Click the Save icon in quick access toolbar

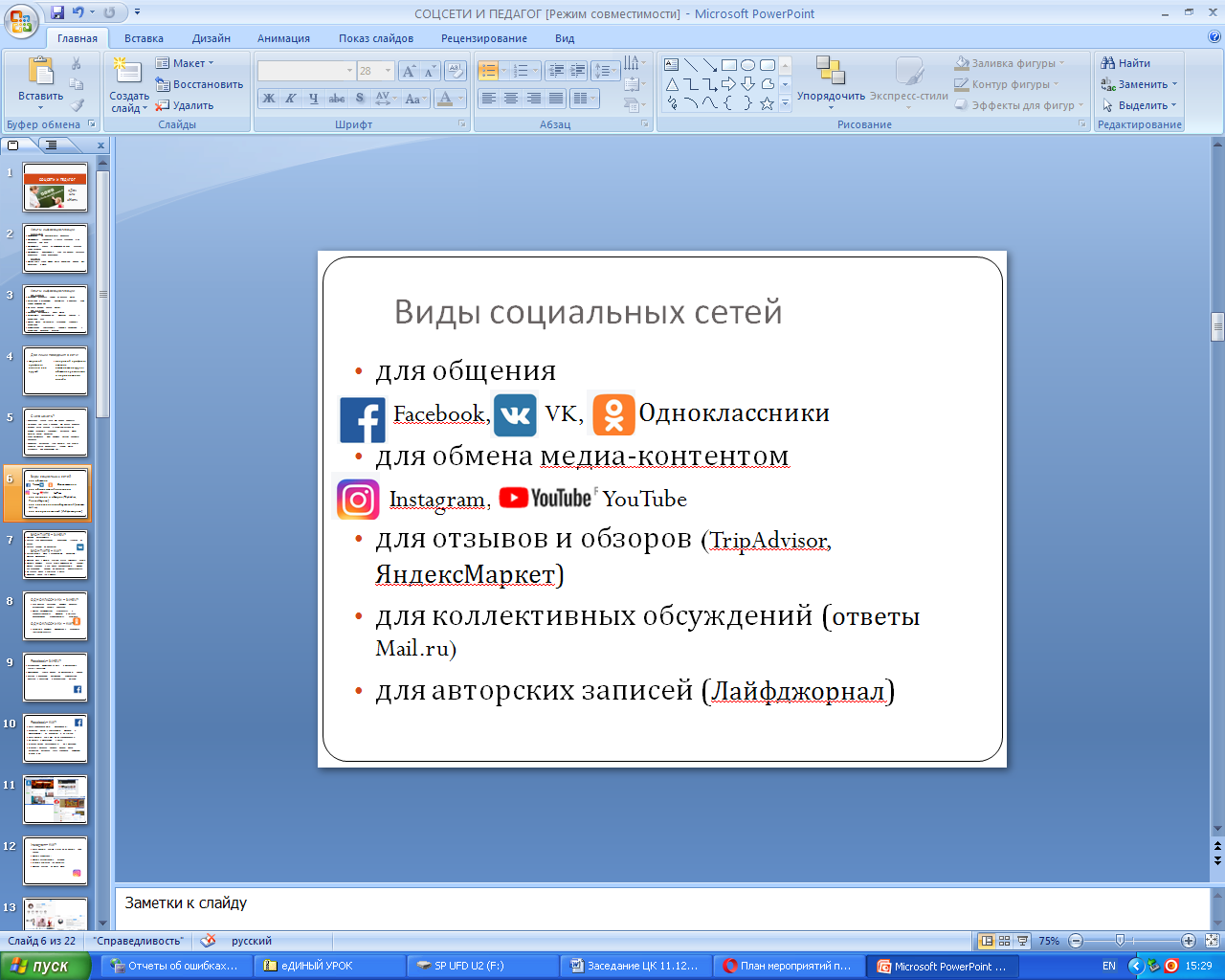click(x=58, y=12)
